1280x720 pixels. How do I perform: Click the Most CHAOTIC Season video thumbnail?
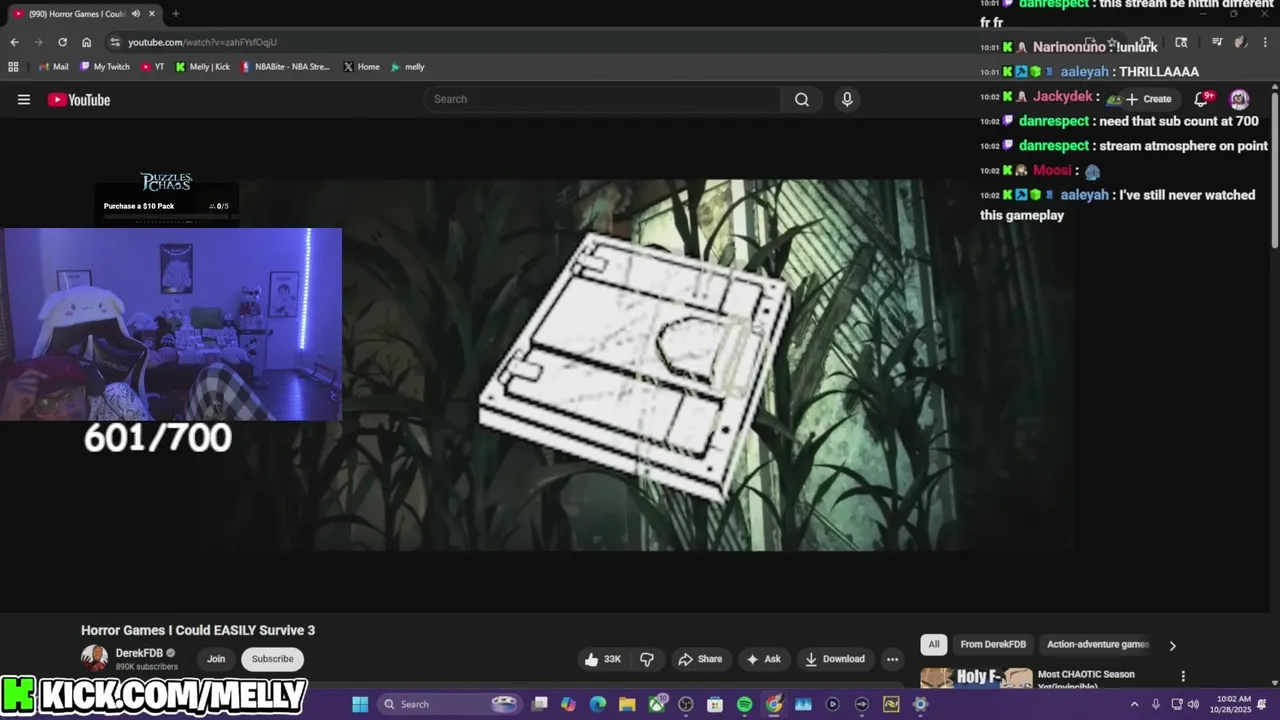pos(976,678)
